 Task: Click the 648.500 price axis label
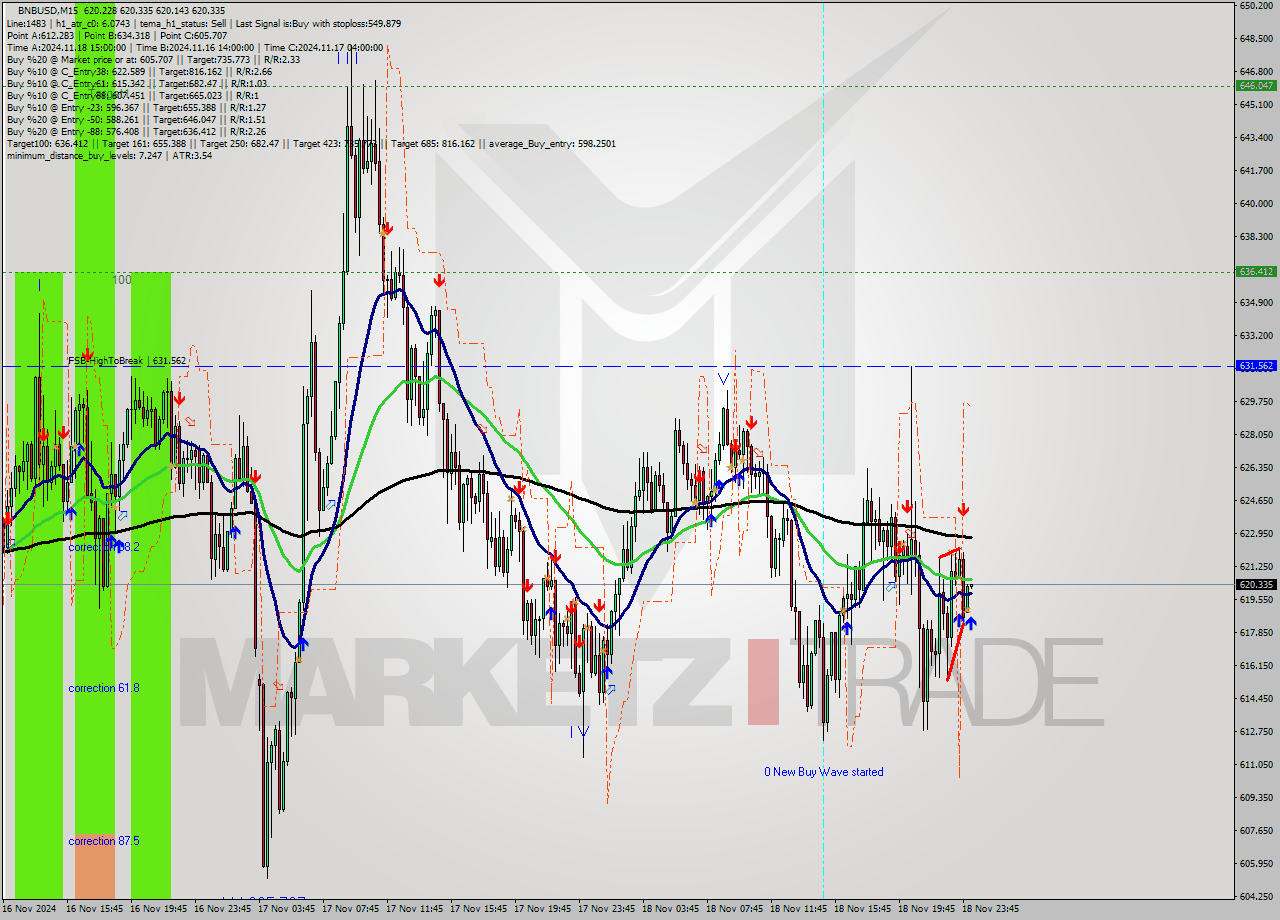(1255, 39)
